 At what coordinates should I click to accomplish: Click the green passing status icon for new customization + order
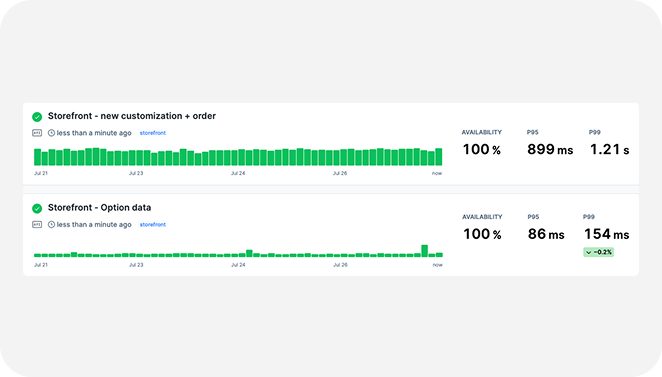(x=37, y=117)
